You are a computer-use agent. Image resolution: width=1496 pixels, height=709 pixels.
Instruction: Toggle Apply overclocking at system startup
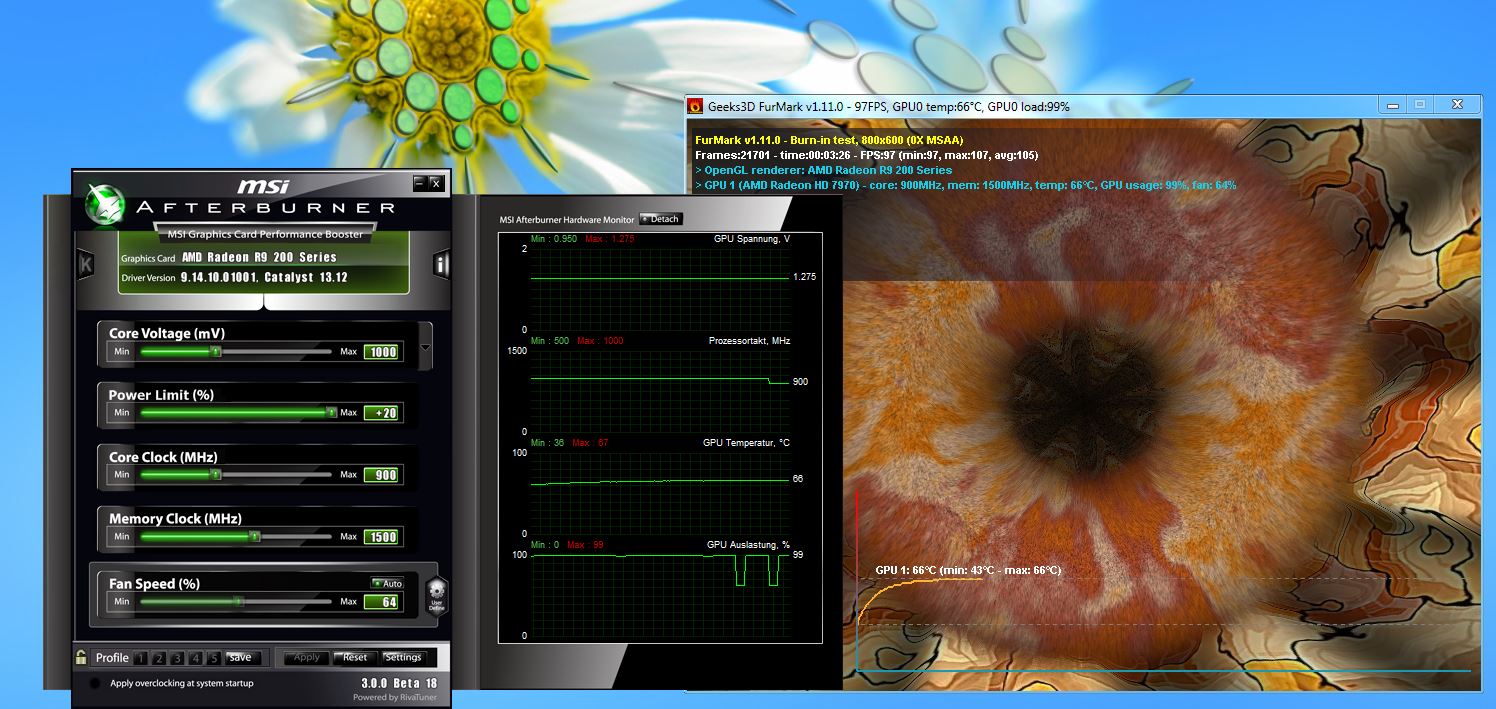(x=95, y=683)
